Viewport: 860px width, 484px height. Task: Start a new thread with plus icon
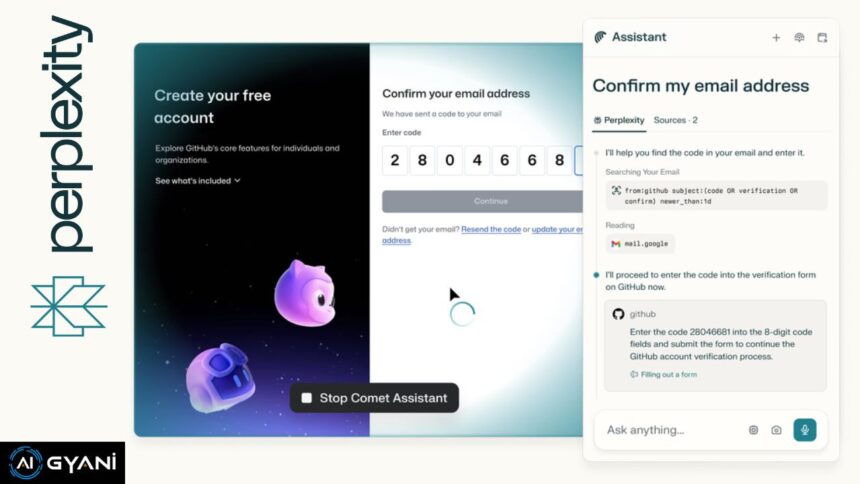point(776,38)
